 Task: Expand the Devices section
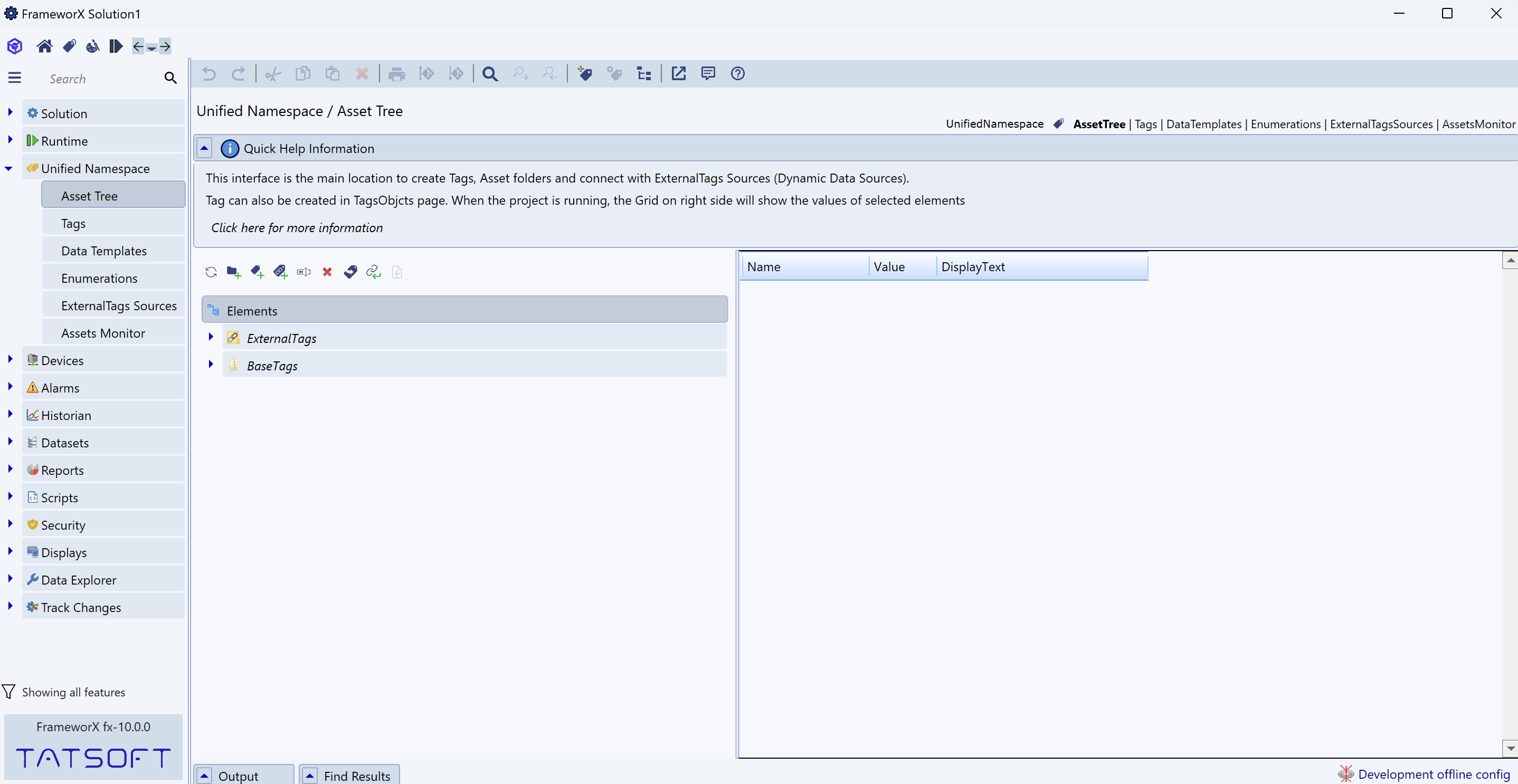pyautogui.click(x=10, y=359)
